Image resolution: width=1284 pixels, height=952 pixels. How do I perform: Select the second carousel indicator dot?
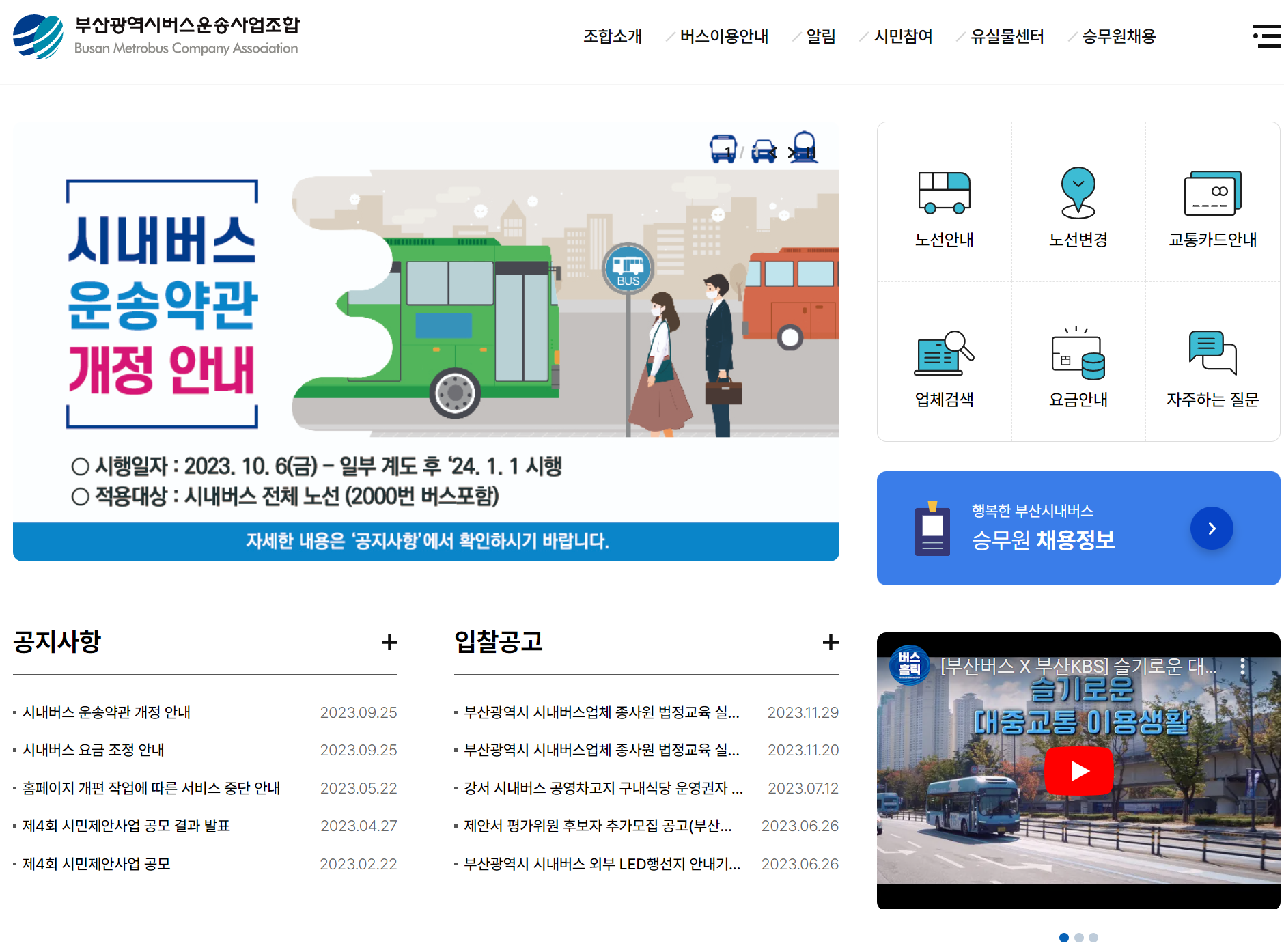(x=1079, y=938)
